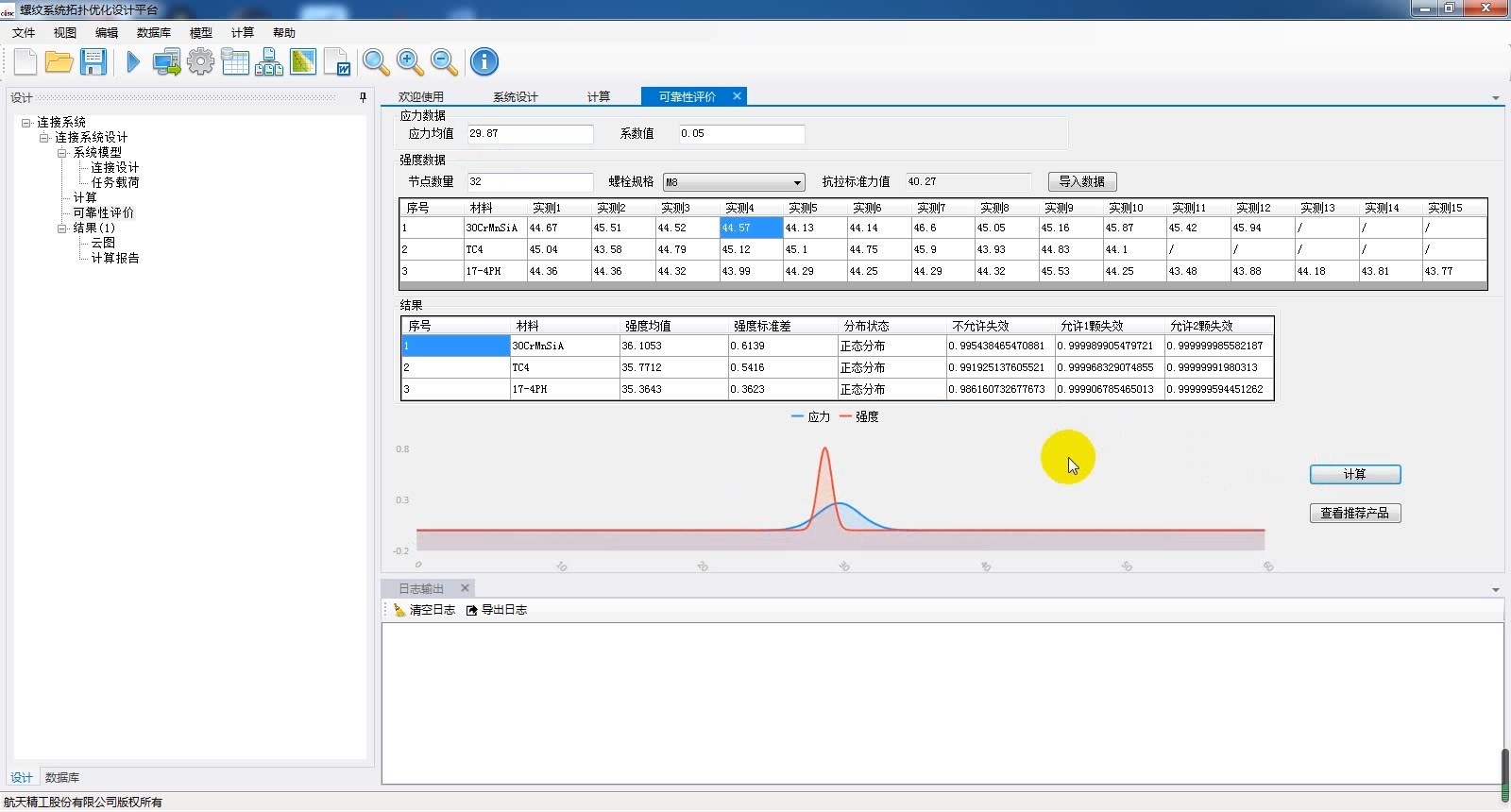Collapse the 系统模型 tree node

click(x=62, y=153)
